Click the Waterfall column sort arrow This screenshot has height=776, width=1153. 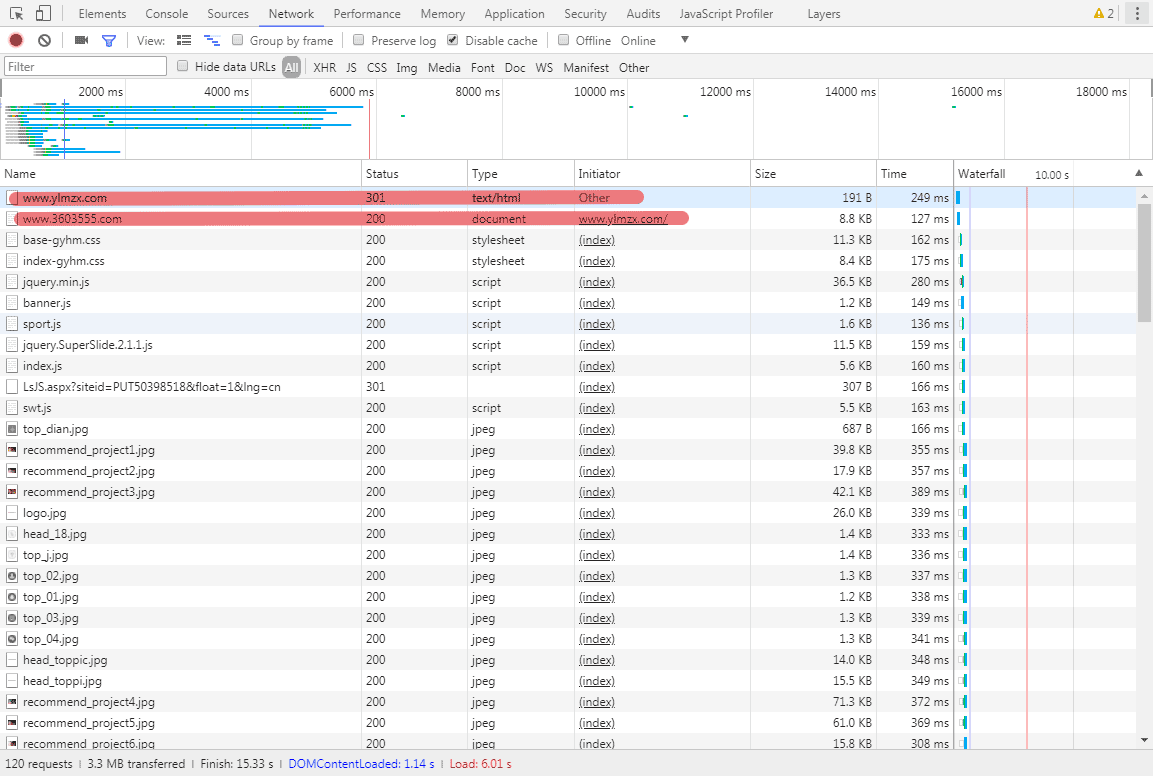coord(1138,173)
